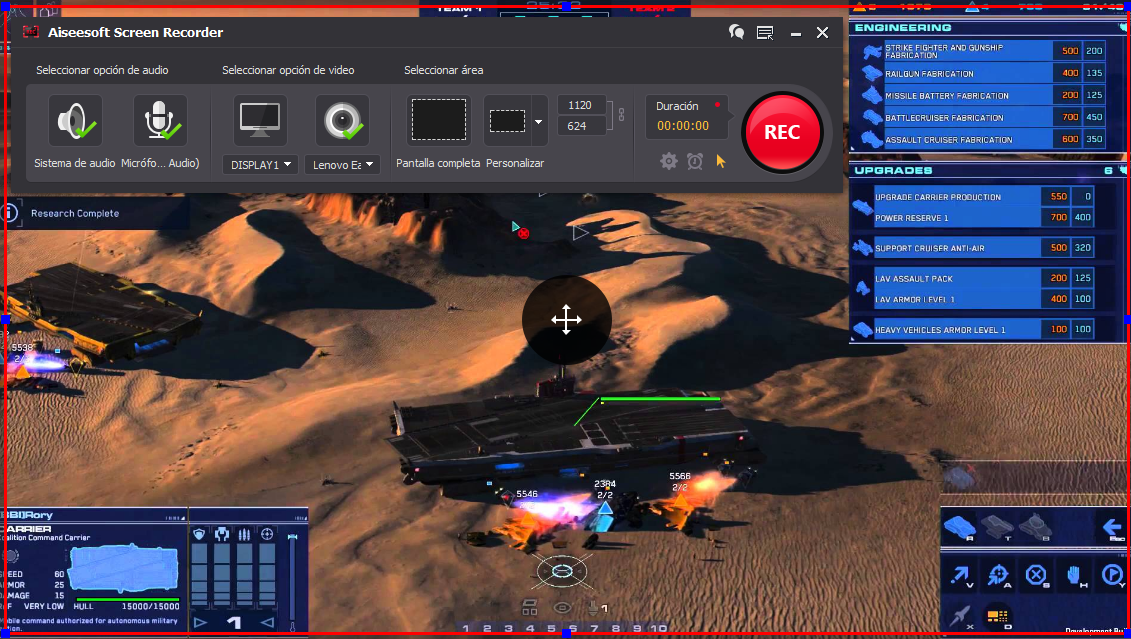Click the Support Cruiser Anti-Air unit icon
The image size is (1131, 639).
click(x=862, y=248)
